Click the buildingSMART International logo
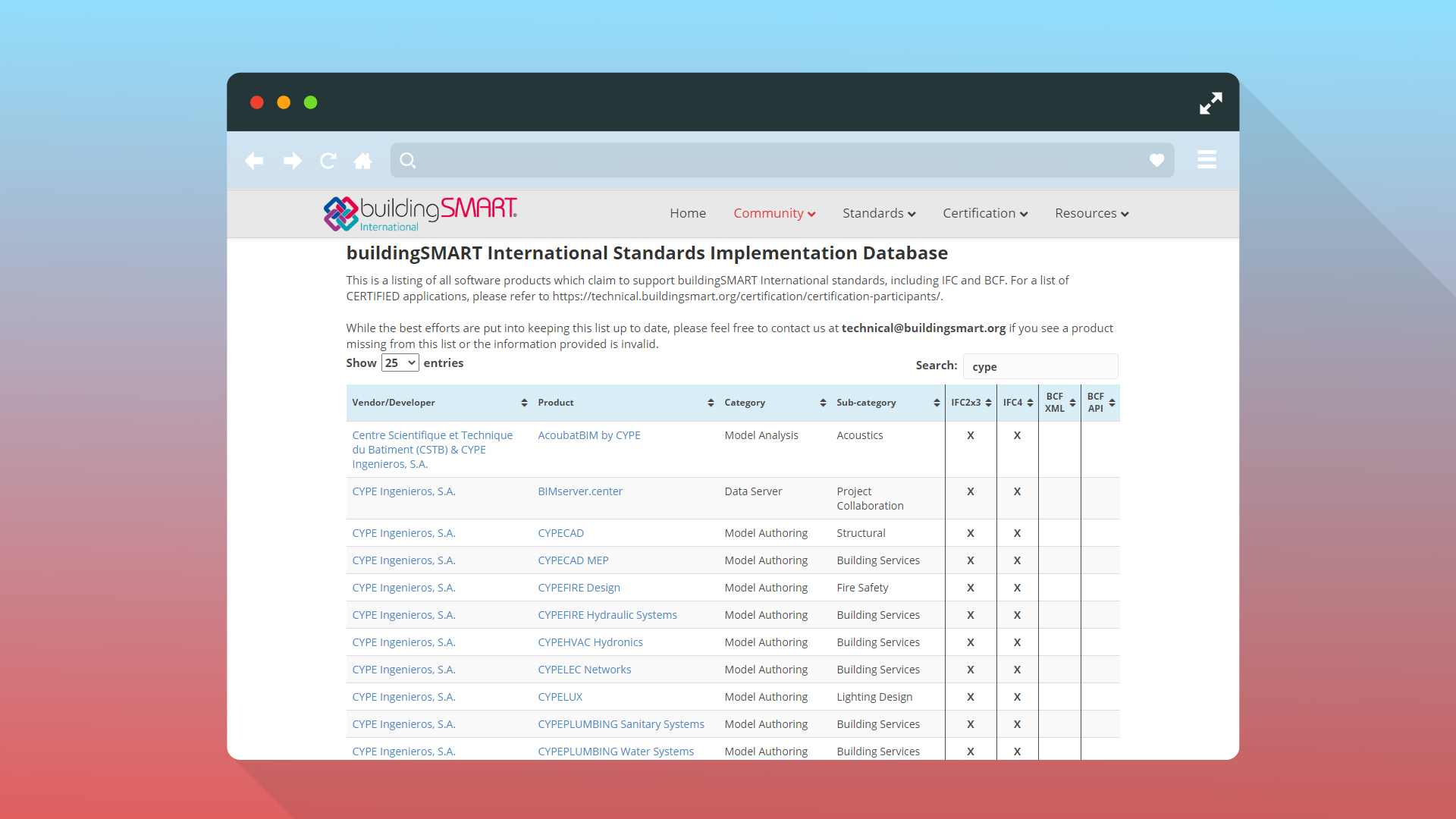The height and width of the screenshot is (819, 1456). 420,214
